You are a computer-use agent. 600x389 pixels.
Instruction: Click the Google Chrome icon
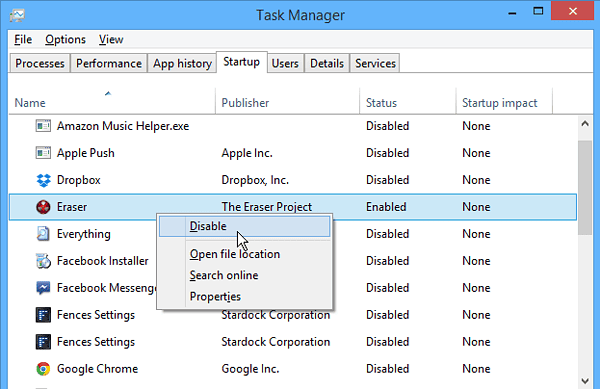(x=43, y=369)
